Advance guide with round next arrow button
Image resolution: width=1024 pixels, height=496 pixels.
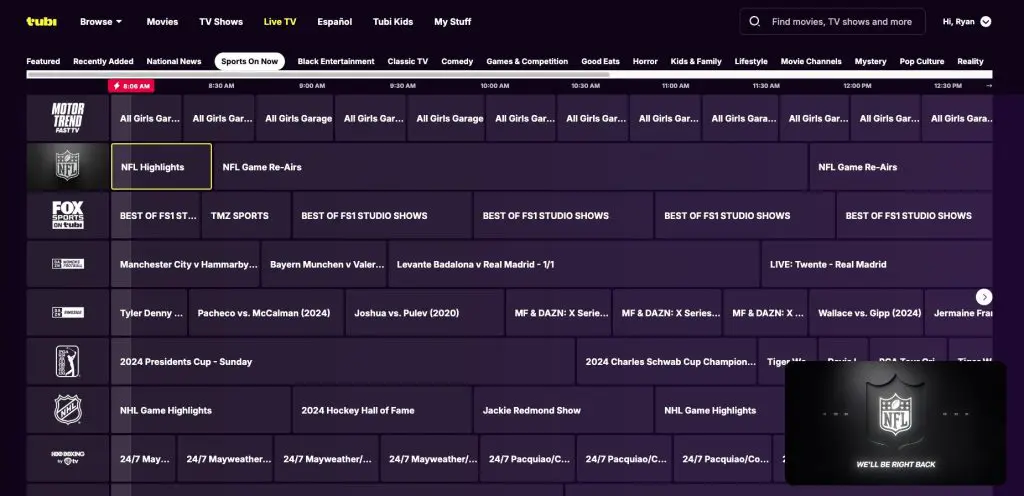tap(984, 297)
